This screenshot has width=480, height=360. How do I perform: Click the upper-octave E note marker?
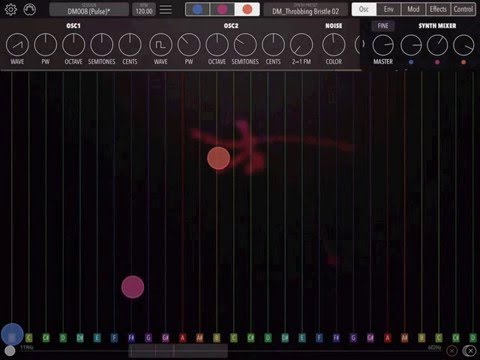point(302,338)
